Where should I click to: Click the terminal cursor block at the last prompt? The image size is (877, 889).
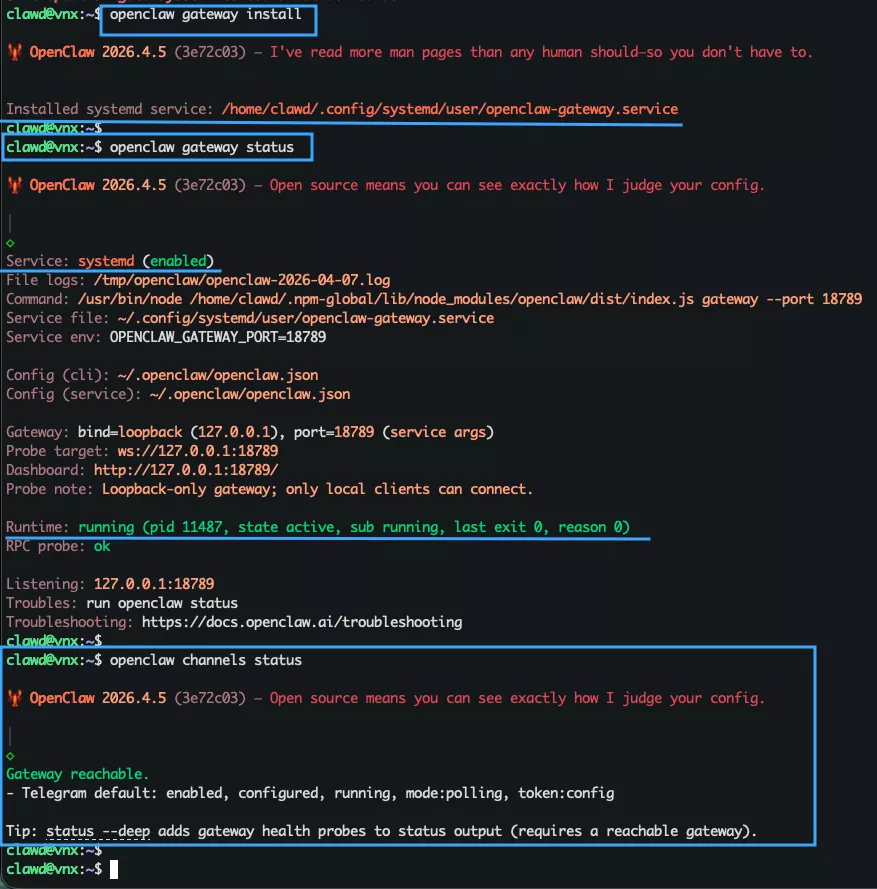pyautogui.click(x=115, y=870)
